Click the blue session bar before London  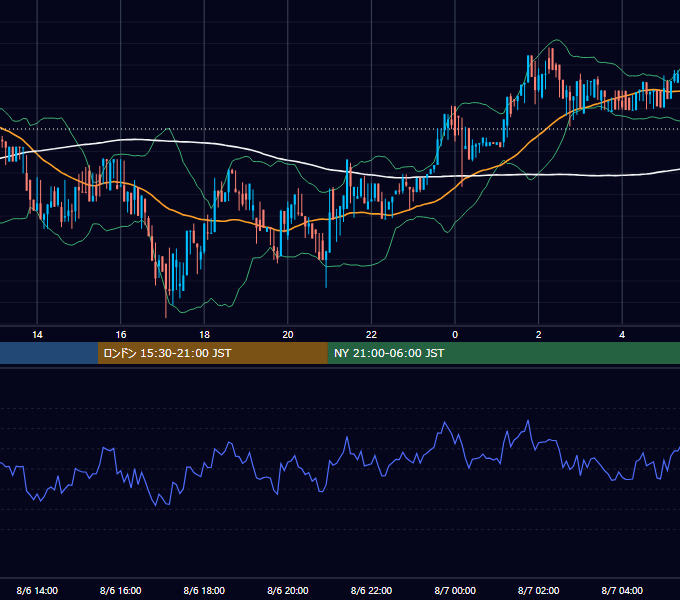[x=49, y=353]
